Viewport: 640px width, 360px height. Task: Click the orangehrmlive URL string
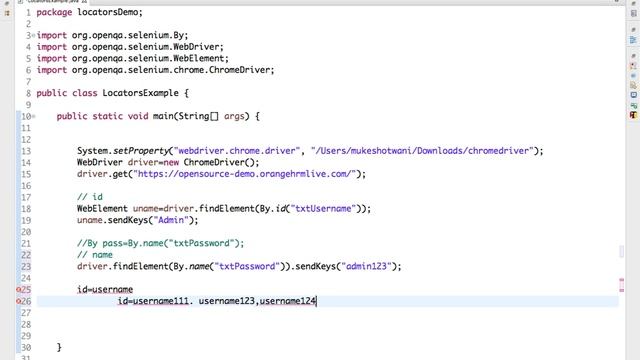pyautogui.click(x=244, y=174)
